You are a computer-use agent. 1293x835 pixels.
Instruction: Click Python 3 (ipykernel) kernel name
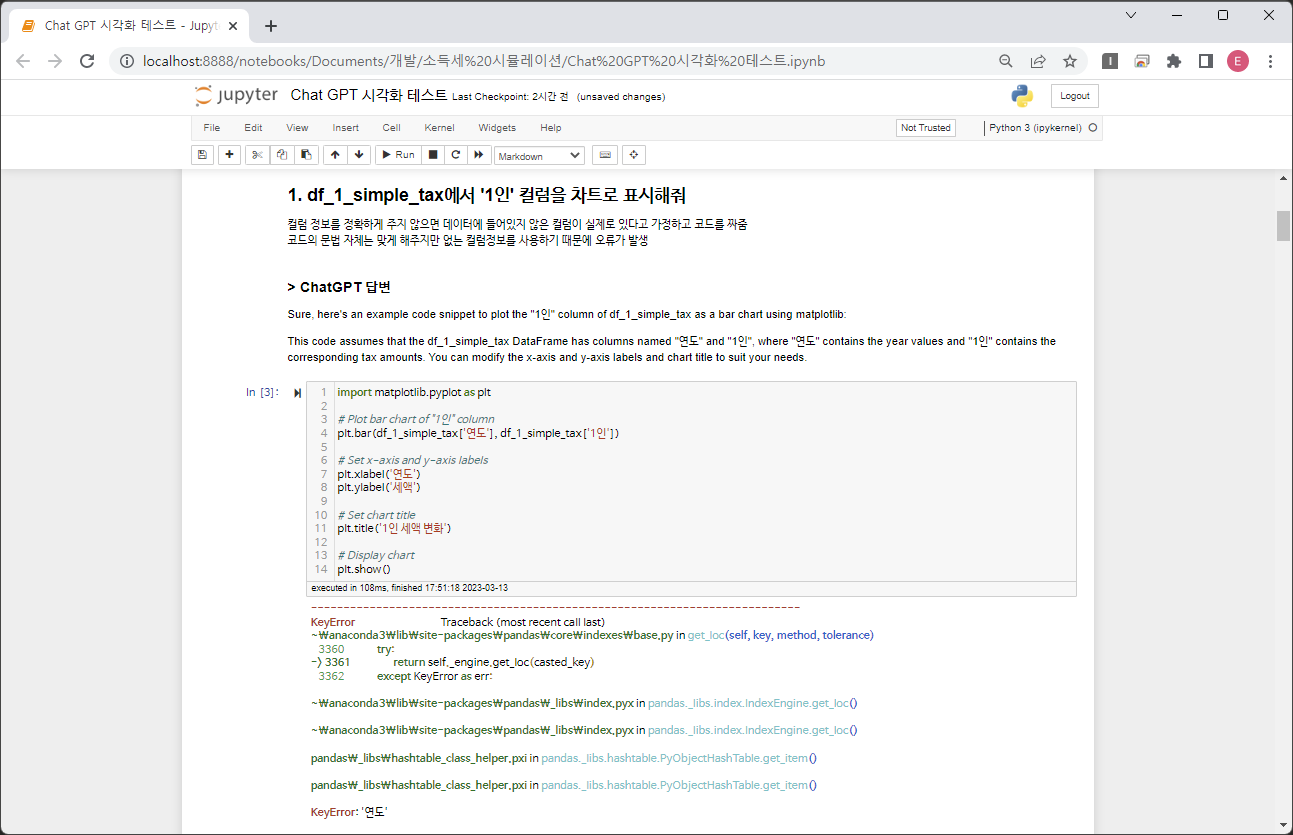pyautogui.click(x=1035, y=128)
